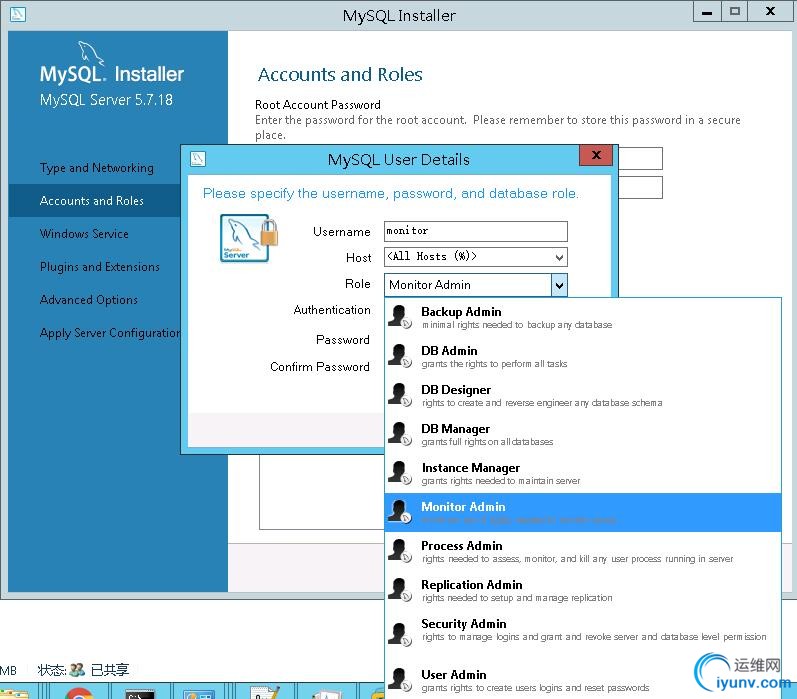Maximize the MySQL Installer window
Viewport: 797px width, 699px height.
coord(734,12)
